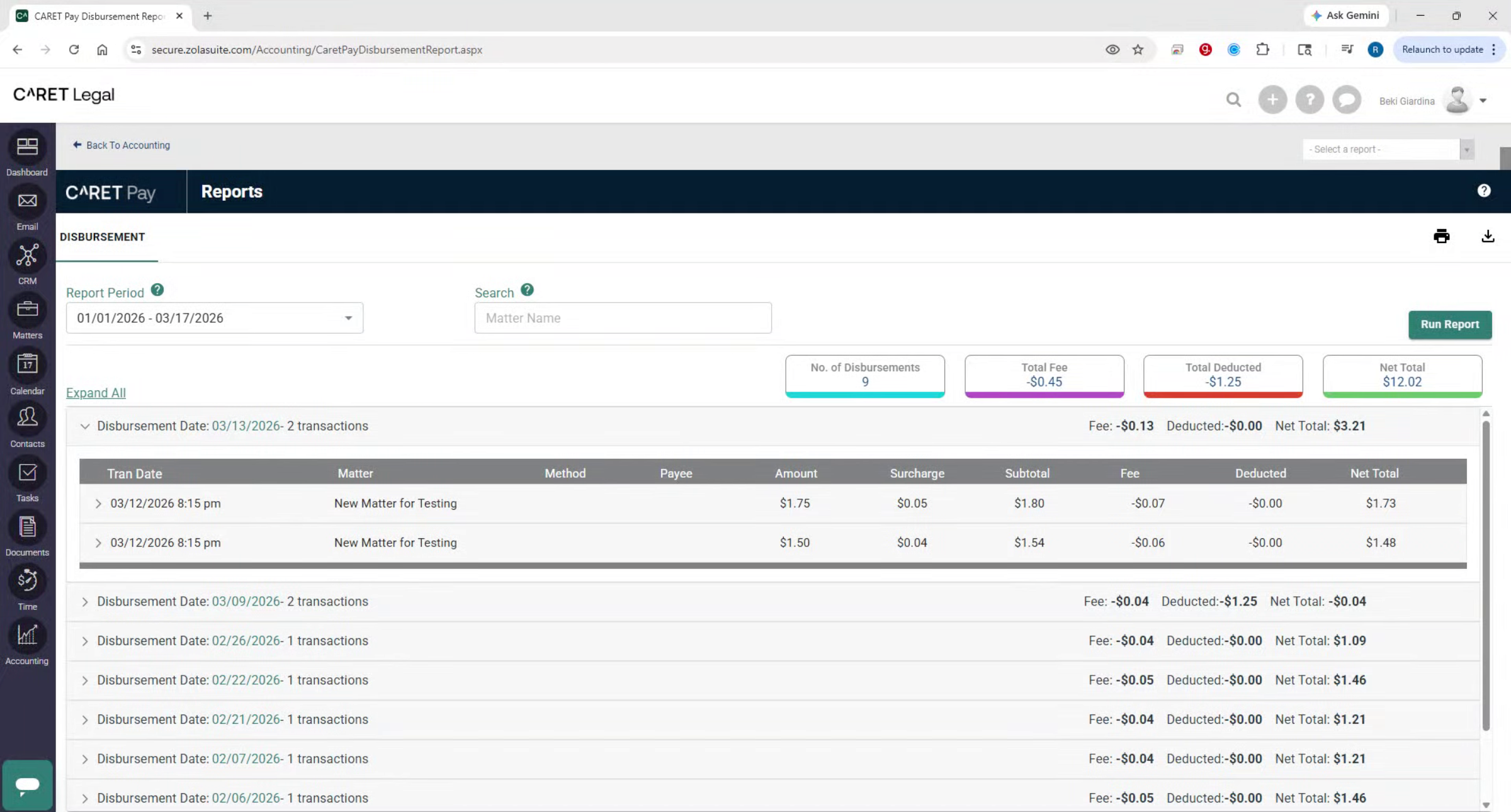Click the Report Period help tooltip icon

pyautogui.click(x=157, y=290)
